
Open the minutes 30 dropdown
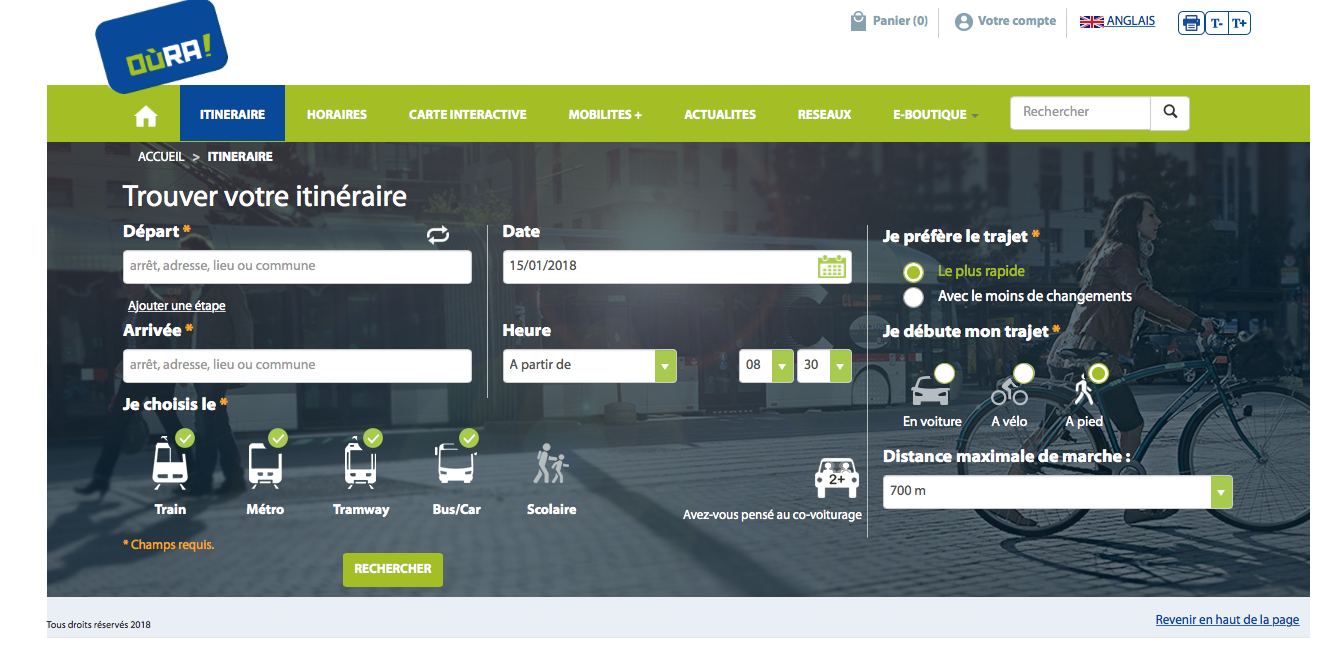tap(824, 365)
